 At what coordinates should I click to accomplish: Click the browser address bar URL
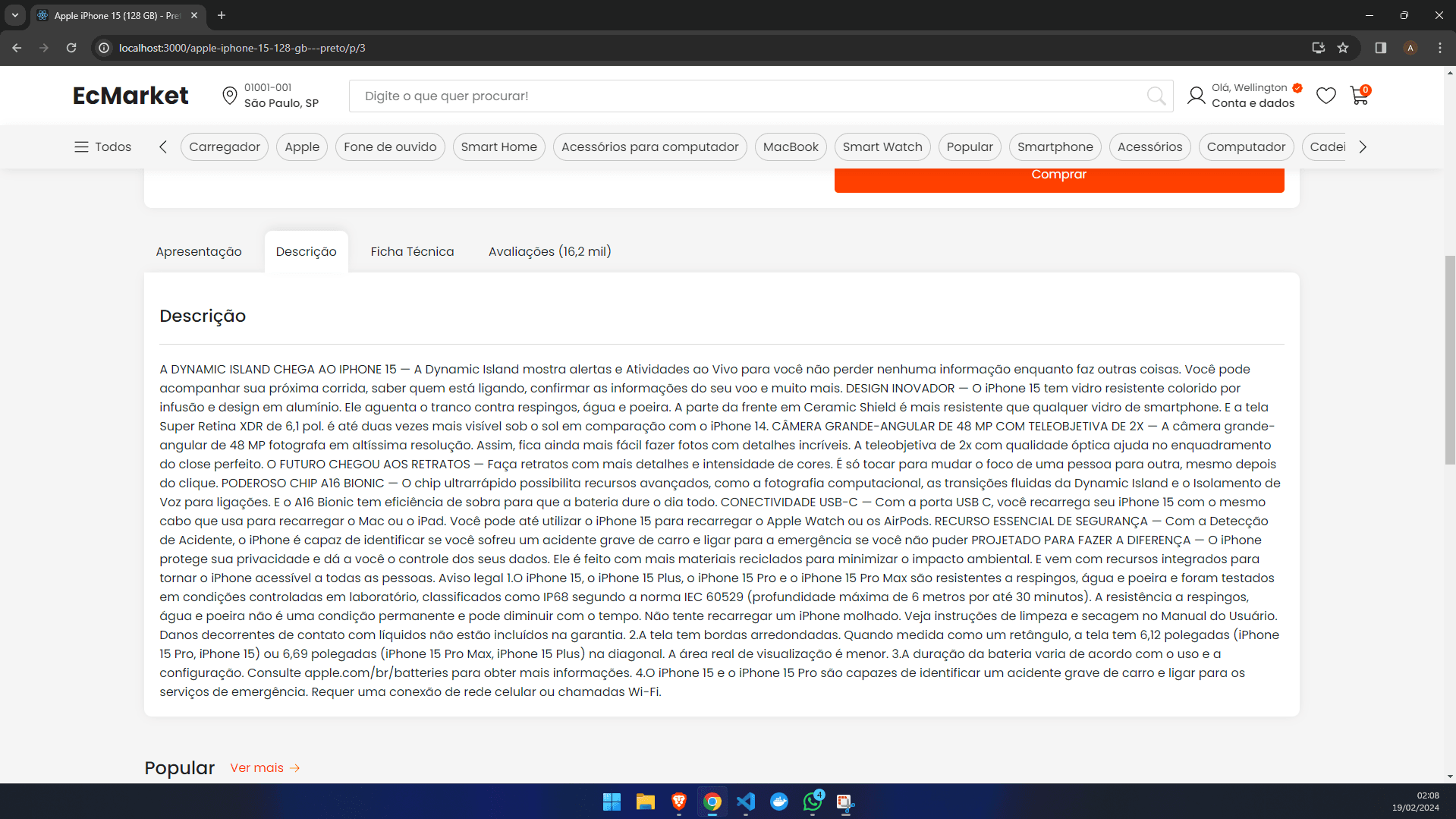pyautogui.click(x=242, y=48)
